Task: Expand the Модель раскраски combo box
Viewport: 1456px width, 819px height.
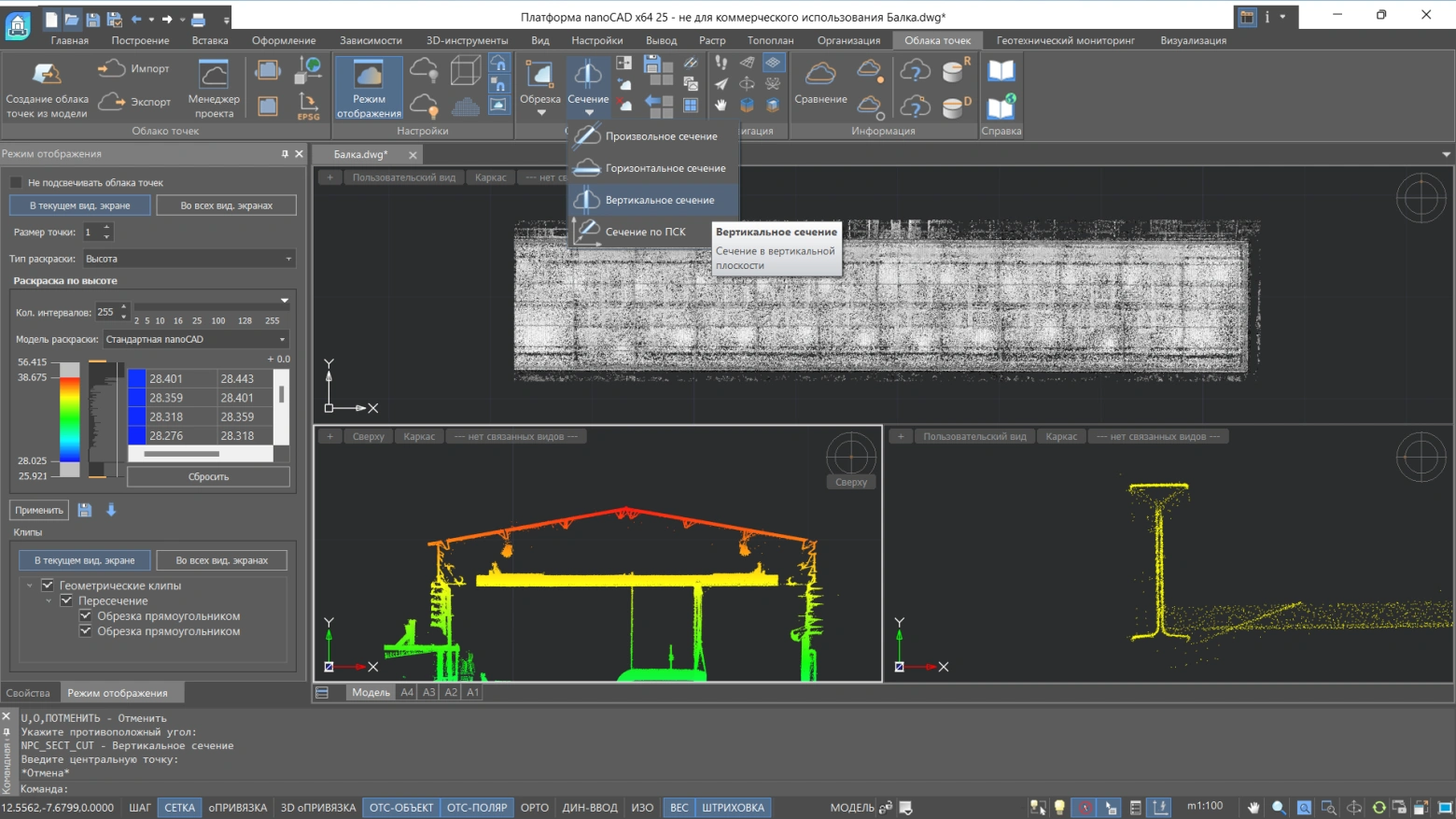Action: (x=195, y=340)
